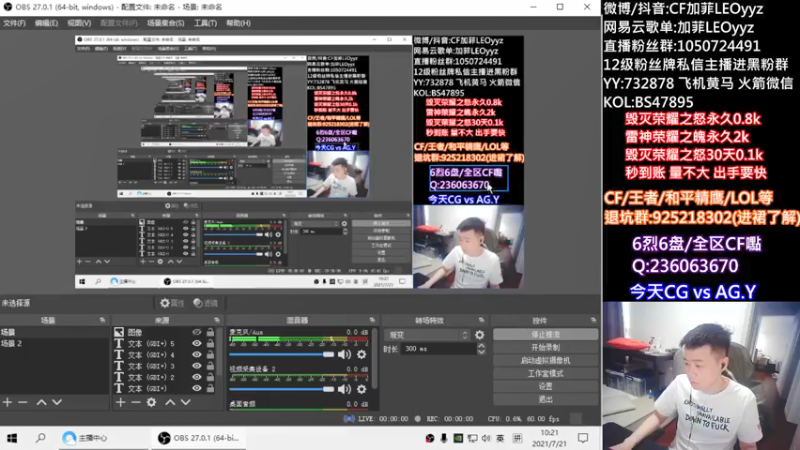Hide the 文本 (GDI+) 3 source

pos(196,366)
